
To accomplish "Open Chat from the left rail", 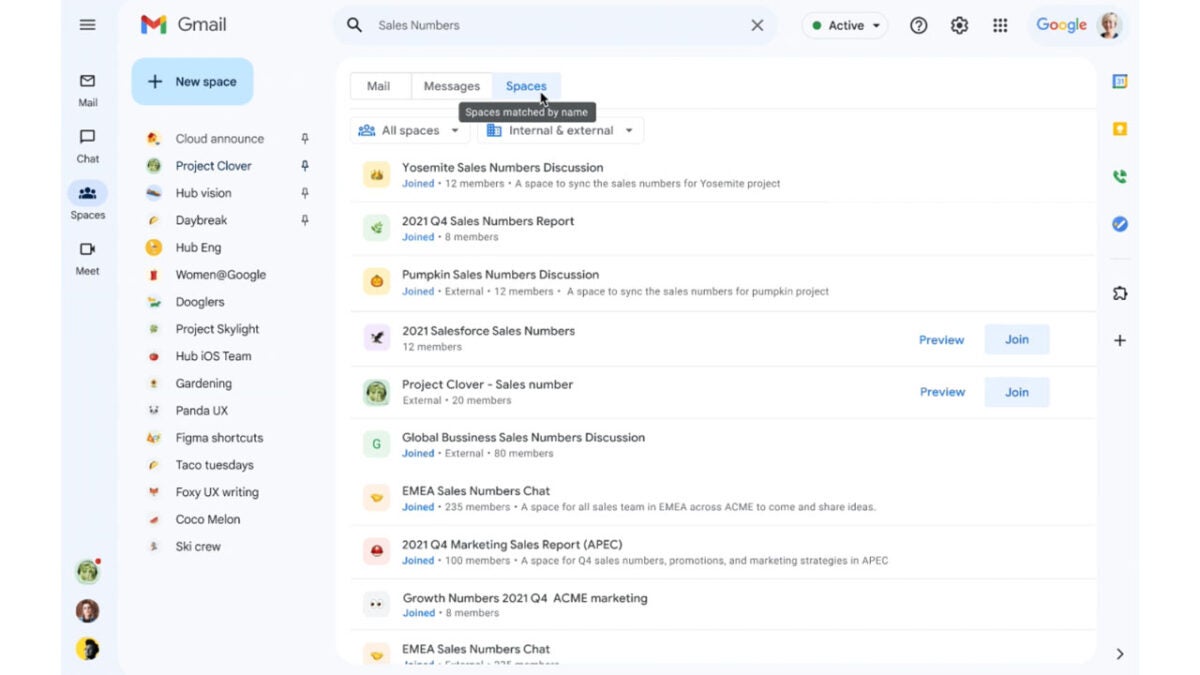I will tap(87, 145).
